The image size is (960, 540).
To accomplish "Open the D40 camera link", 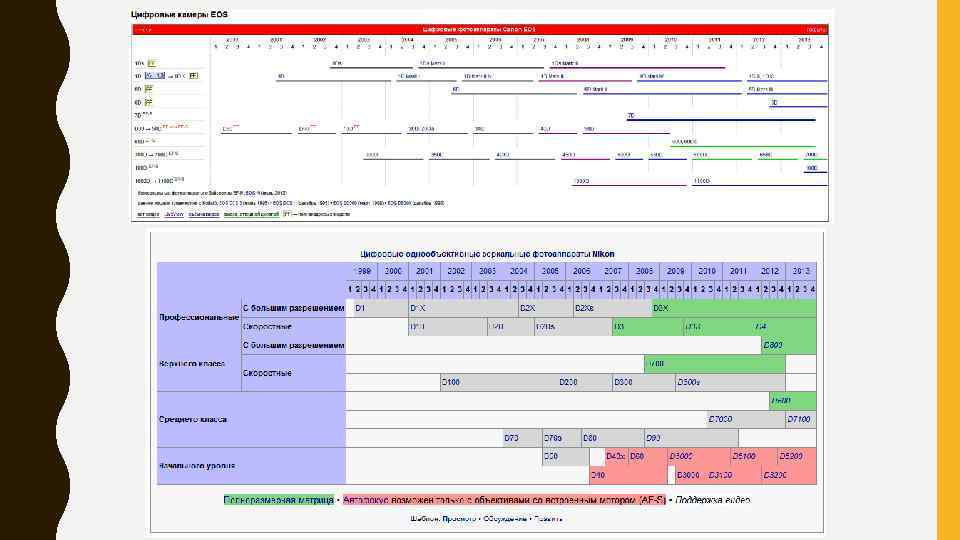I will [x=598, y=475].
